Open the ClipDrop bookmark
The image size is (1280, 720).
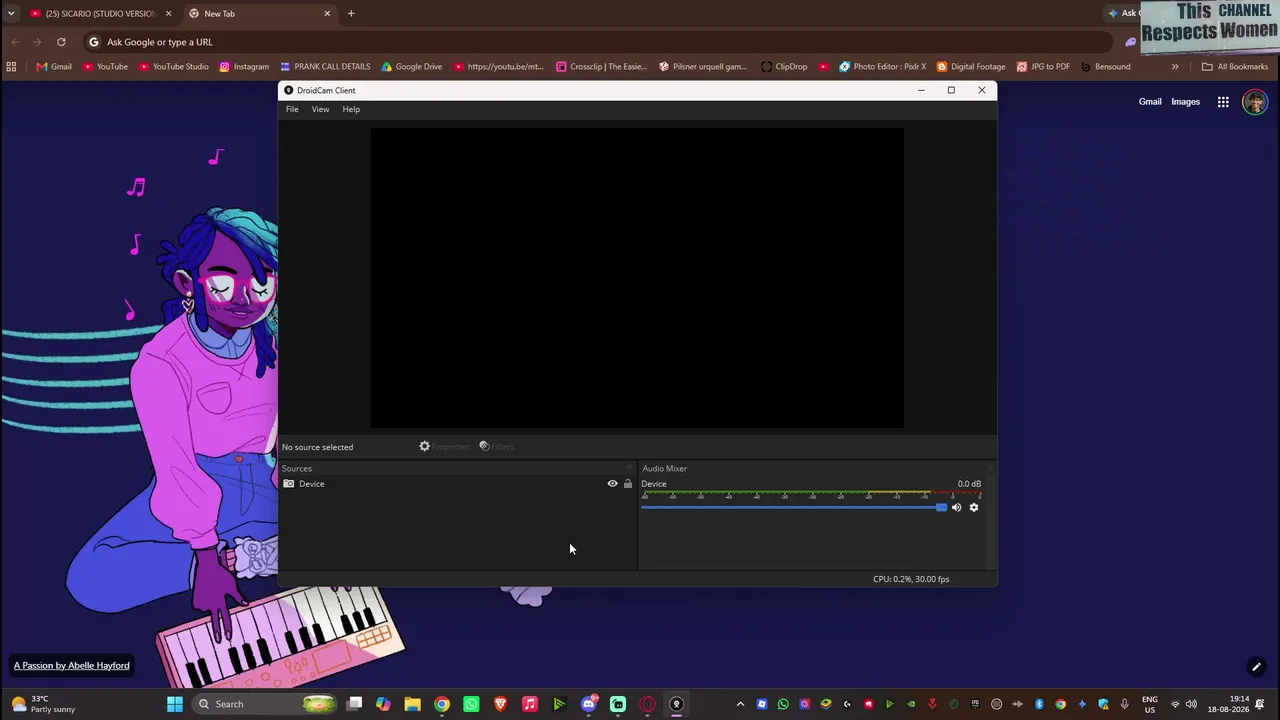(x=784, y=67)
